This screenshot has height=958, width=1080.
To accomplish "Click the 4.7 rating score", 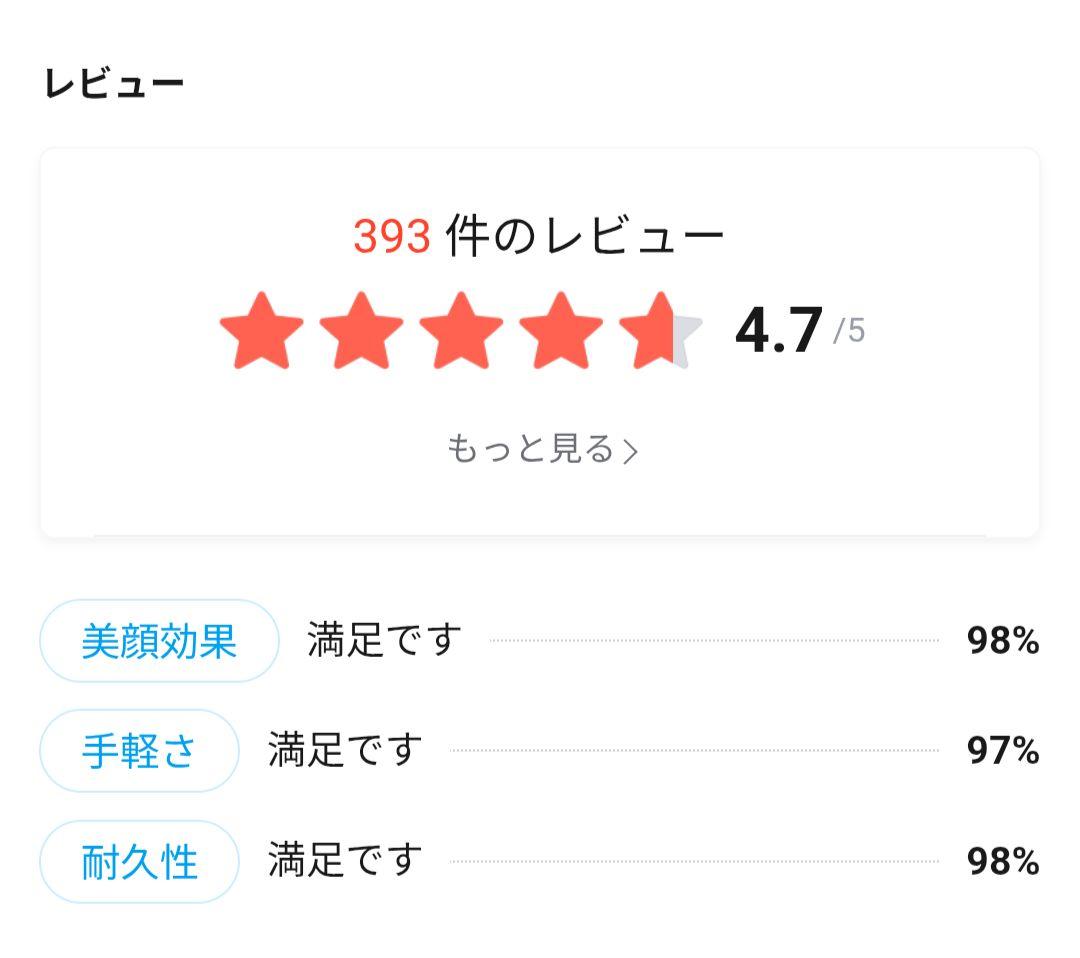I will (x=778, y=331).
